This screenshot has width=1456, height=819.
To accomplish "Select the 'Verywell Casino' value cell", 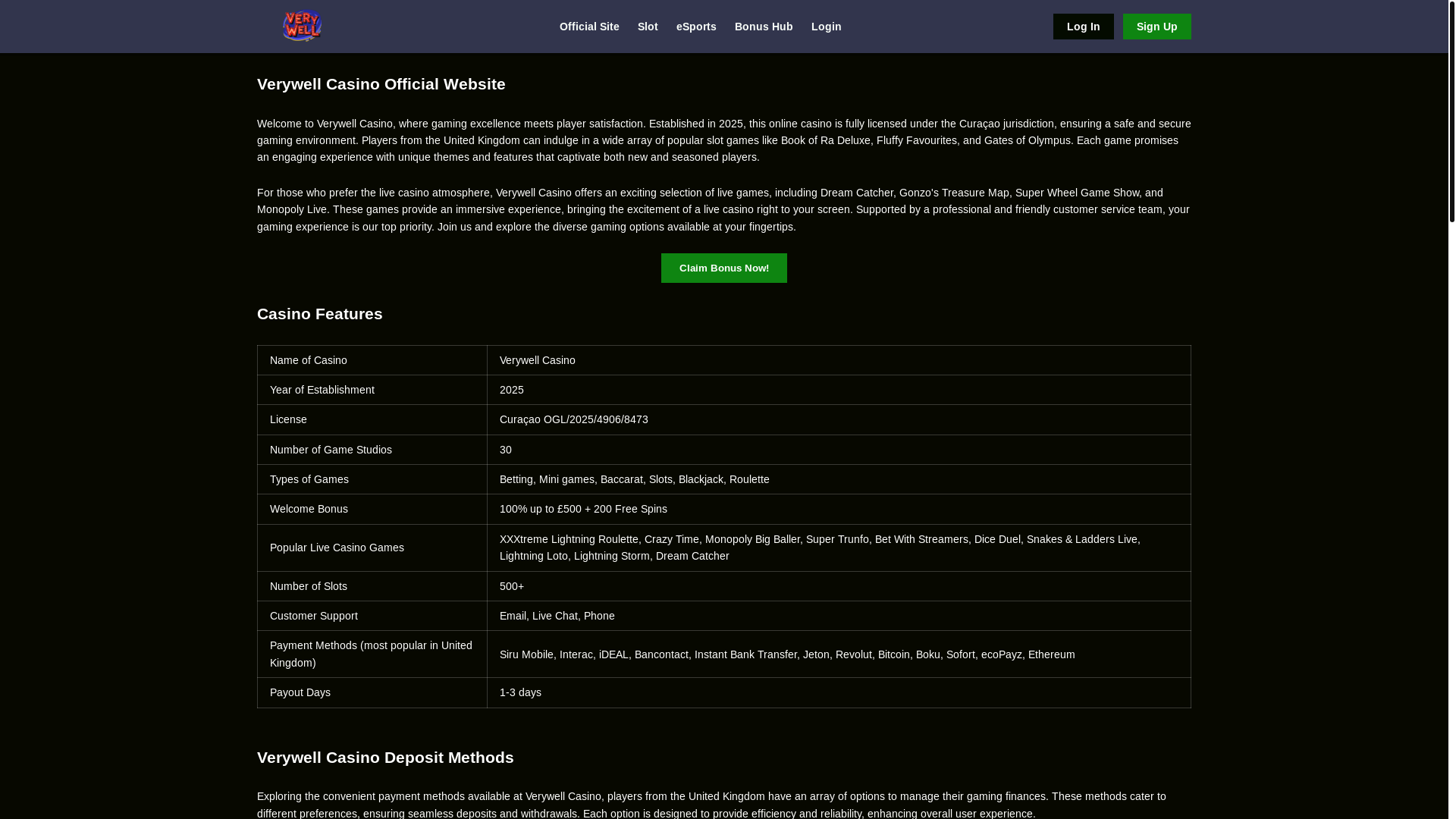I will click(x=839, y=360).
